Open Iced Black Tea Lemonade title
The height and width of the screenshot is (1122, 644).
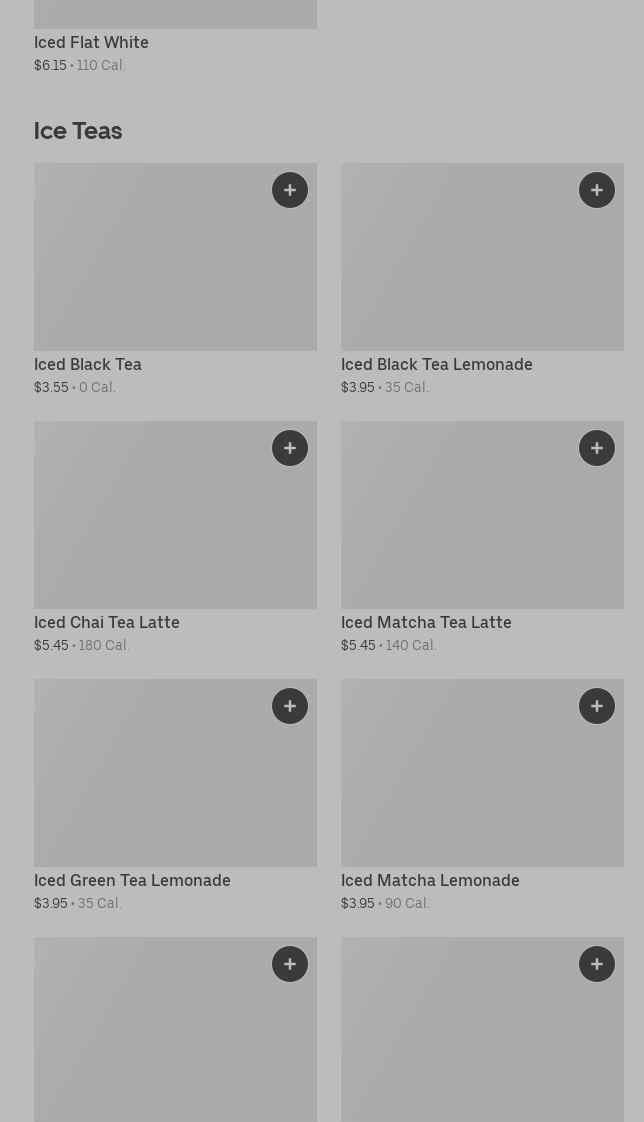click(436, 364)
